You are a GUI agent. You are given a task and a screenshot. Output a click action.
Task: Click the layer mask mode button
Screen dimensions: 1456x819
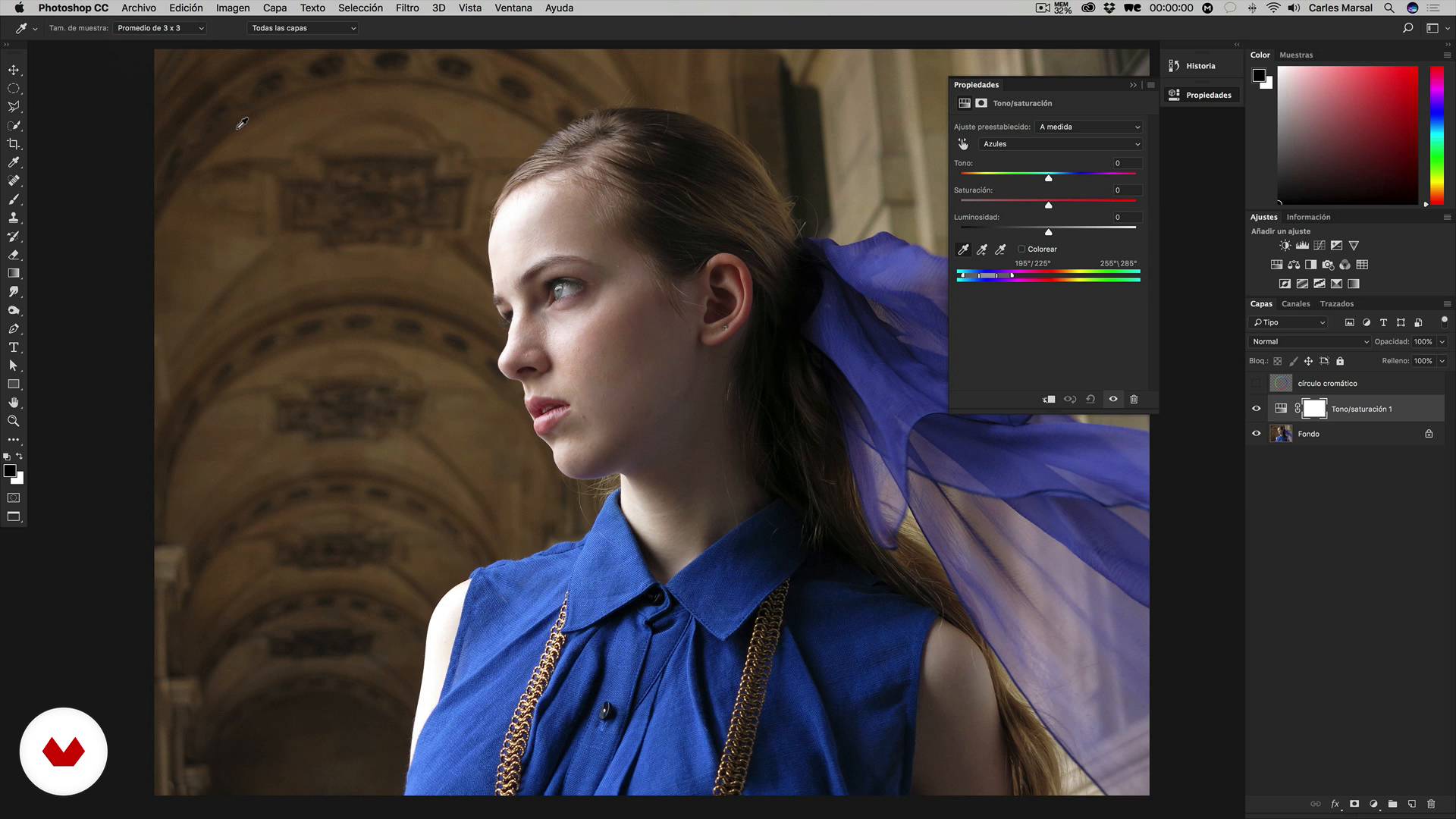981,103
